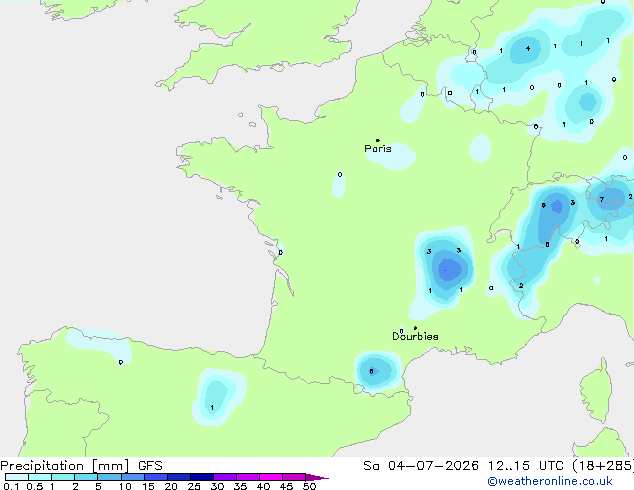Click the value 7 over the Alps

(x=602, y=199)
